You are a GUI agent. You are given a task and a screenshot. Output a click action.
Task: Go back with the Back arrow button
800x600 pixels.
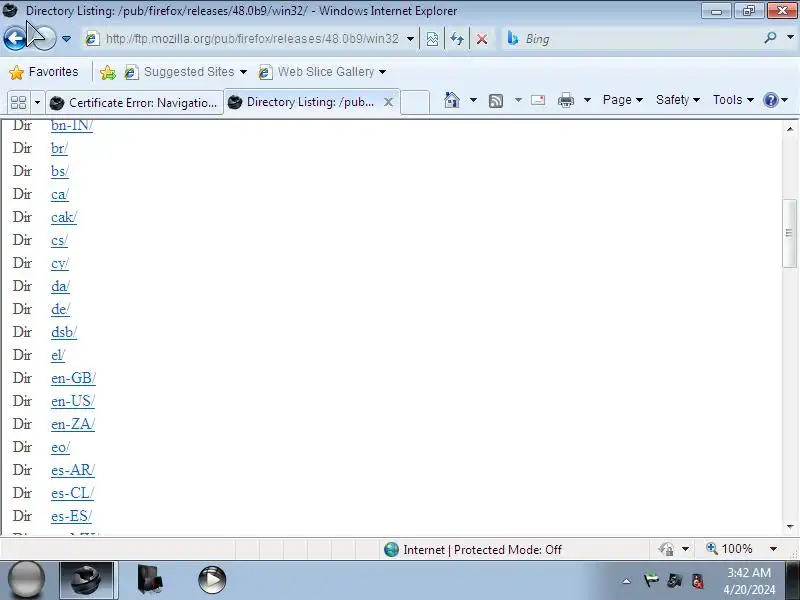pos(15,38)
